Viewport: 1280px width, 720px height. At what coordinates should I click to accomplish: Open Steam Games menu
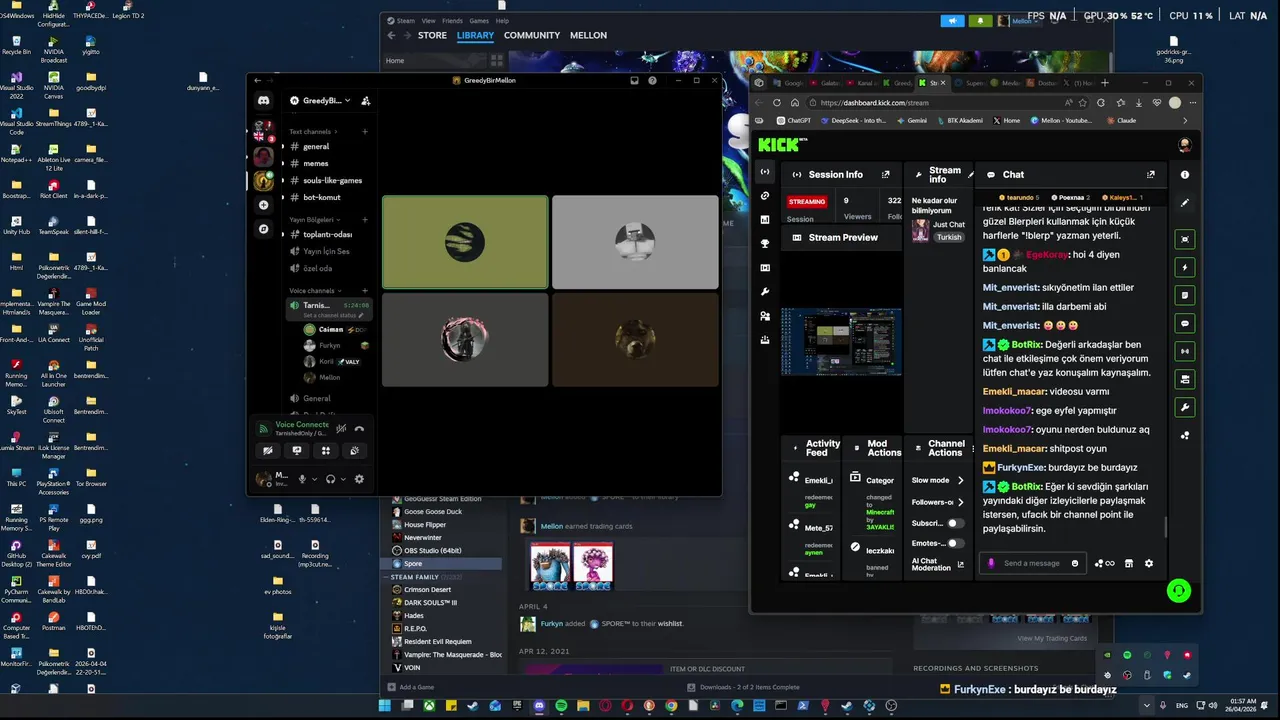pos(479,21)
